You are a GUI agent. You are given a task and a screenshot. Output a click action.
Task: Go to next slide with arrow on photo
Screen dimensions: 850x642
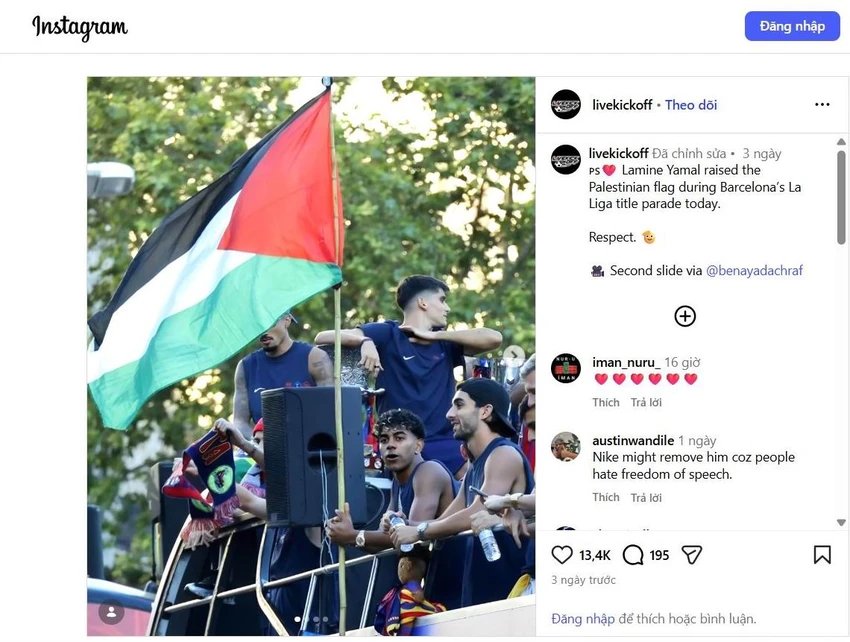coord(513,356)
